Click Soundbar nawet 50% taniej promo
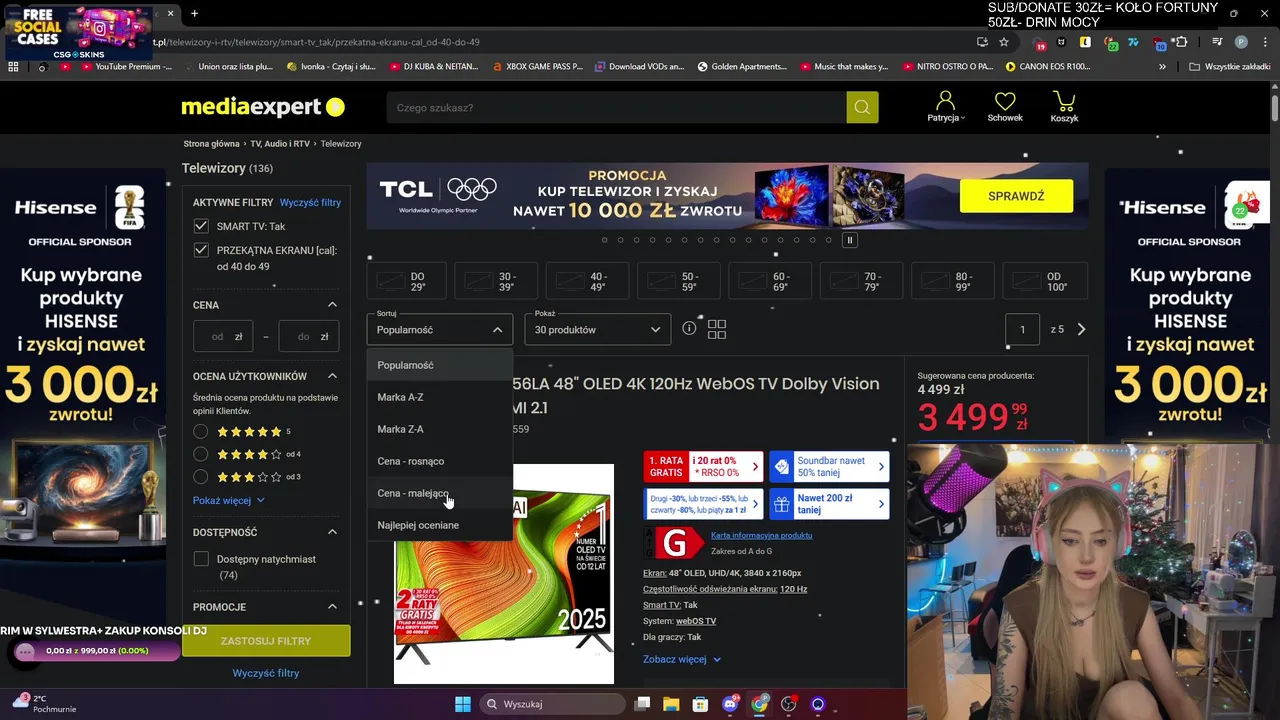This screenshot has height=720, width=1280. coord(829,467)
